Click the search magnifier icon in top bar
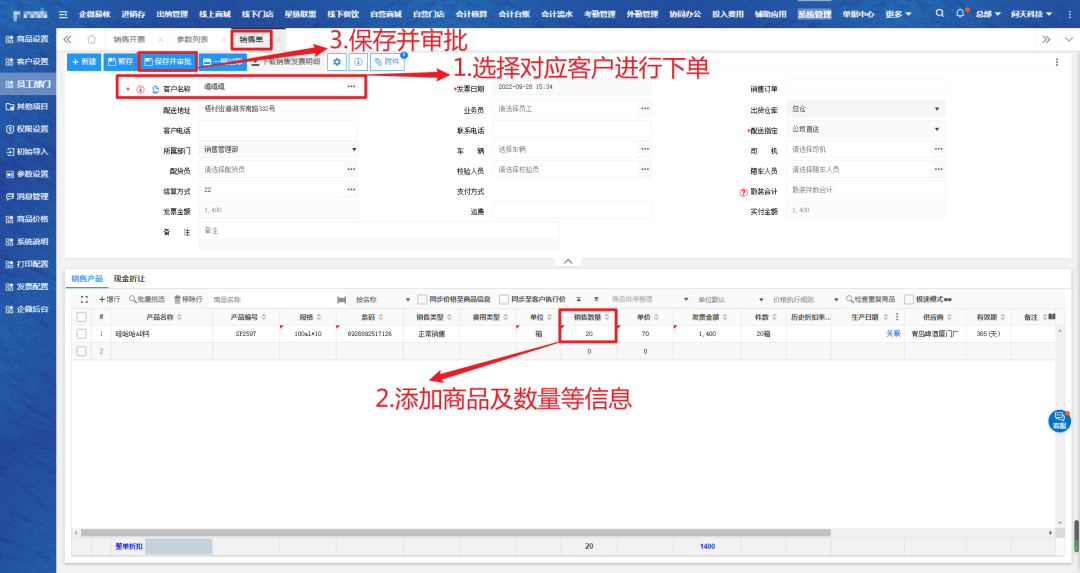 (941, 14)
